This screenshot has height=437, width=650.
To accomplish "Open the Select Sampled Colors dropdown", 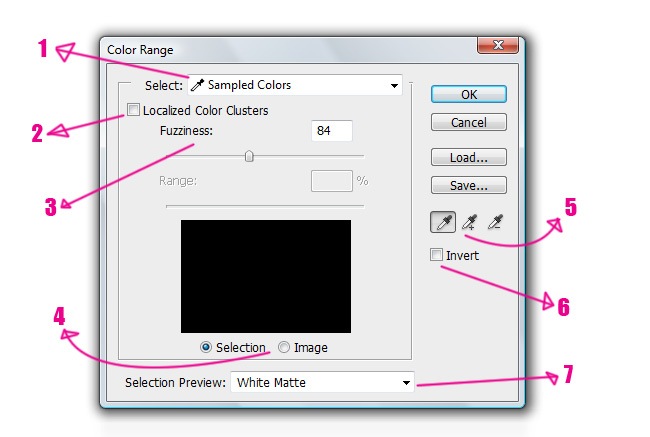I will tap(295, 85).
